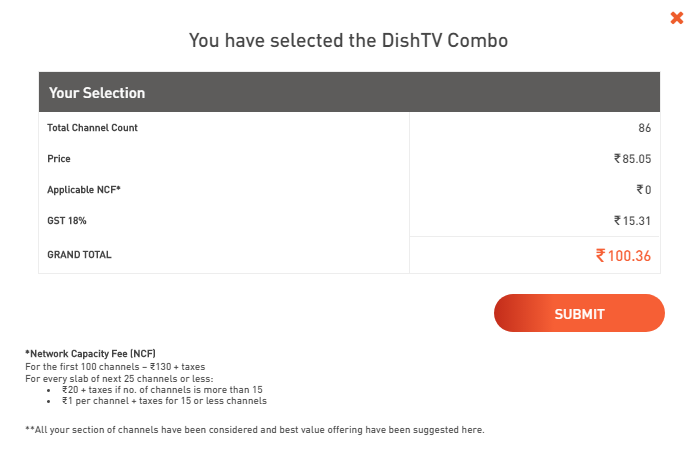The image size is (698, 463).
Task: Select the Total Channel Count label
Action: (92, 128)
